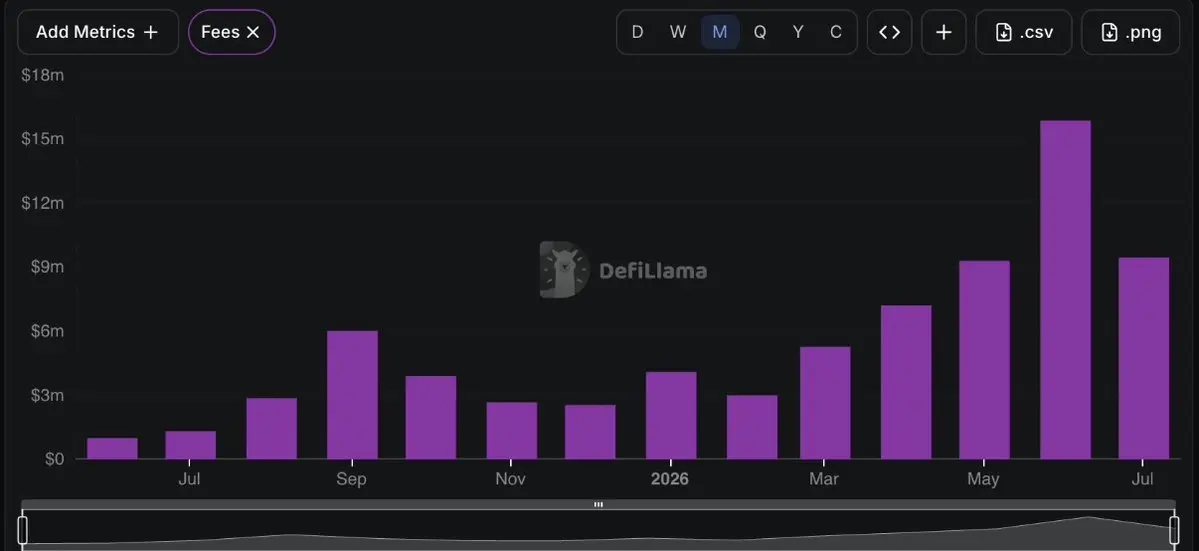Click the $15m y-axis label

pyautogui.click(x=44, y=138)
